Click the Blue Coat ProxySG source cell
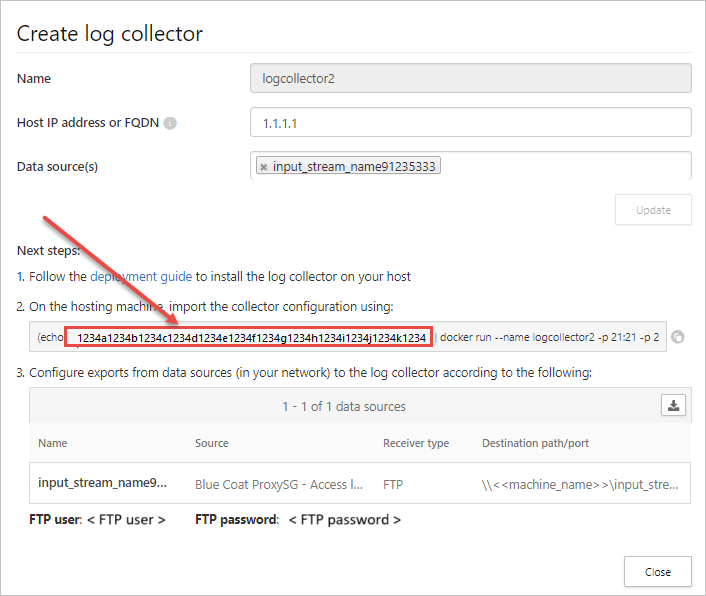Image resolution: width=706 pixels, height=596 pixels. [278, 483]
